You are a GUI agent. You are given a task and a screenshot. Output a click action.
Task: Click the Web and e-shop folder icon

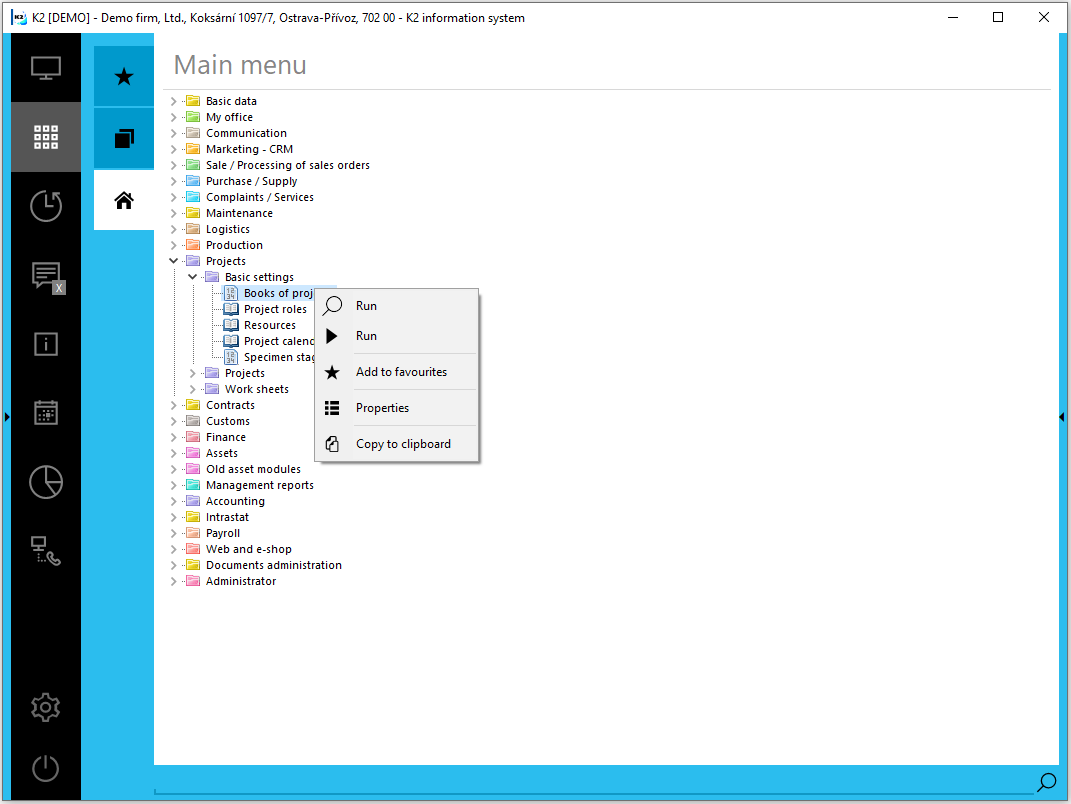[x=193, y=549]
